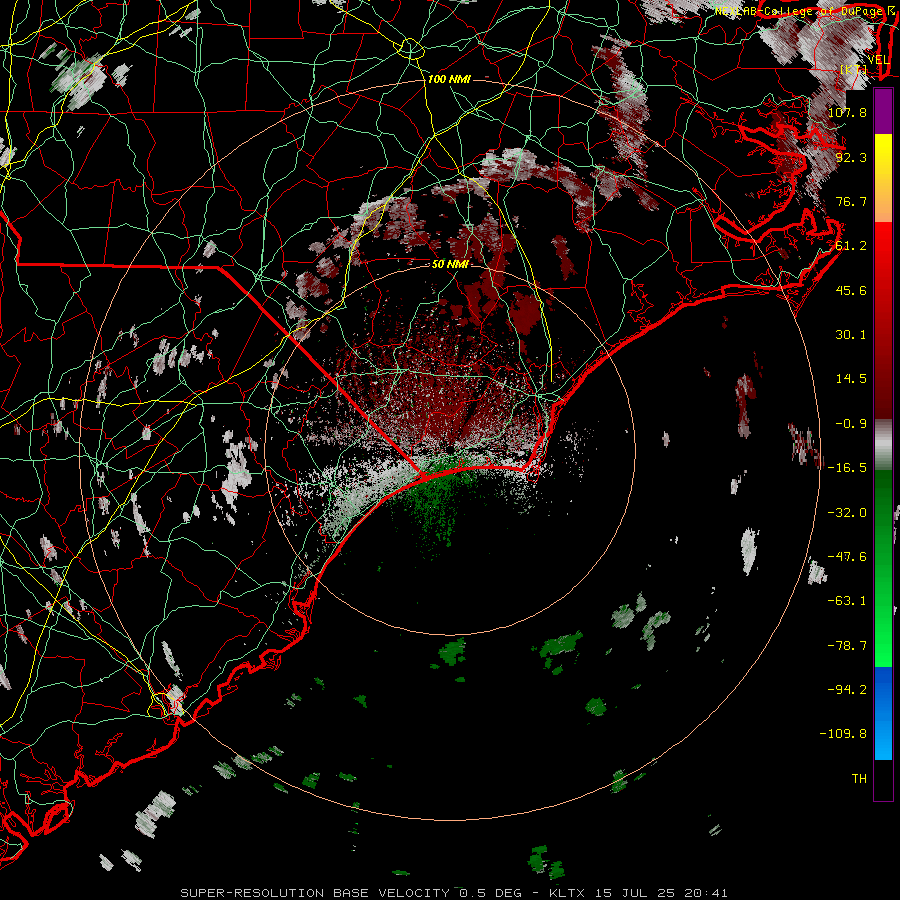
Task: Click the "VEL" legend title
Action: [878, 60]
